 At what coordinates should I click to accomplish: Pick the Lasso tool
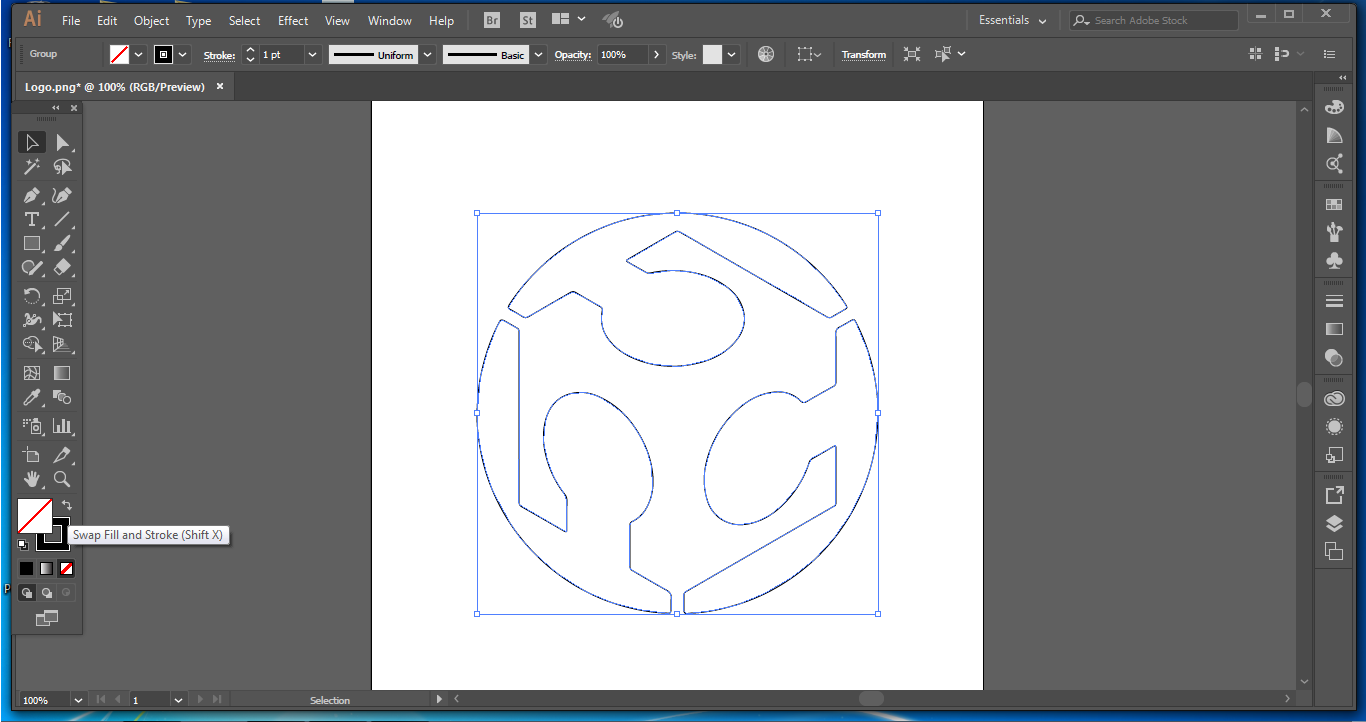(62, 167)
